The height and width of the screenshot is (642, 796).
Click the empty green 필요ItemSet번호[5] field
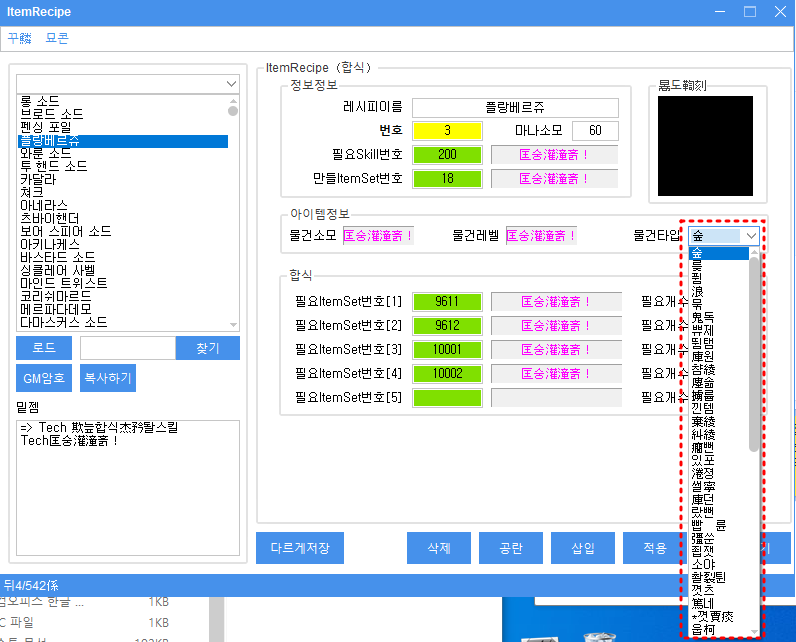tap(447, 397)
